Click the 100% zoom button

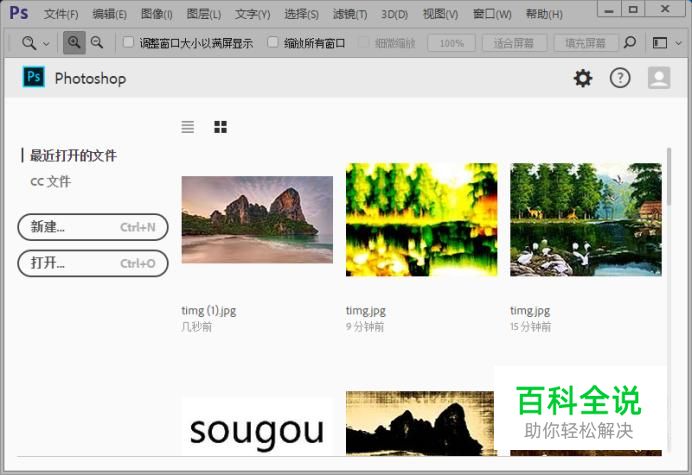click(451, 43)
